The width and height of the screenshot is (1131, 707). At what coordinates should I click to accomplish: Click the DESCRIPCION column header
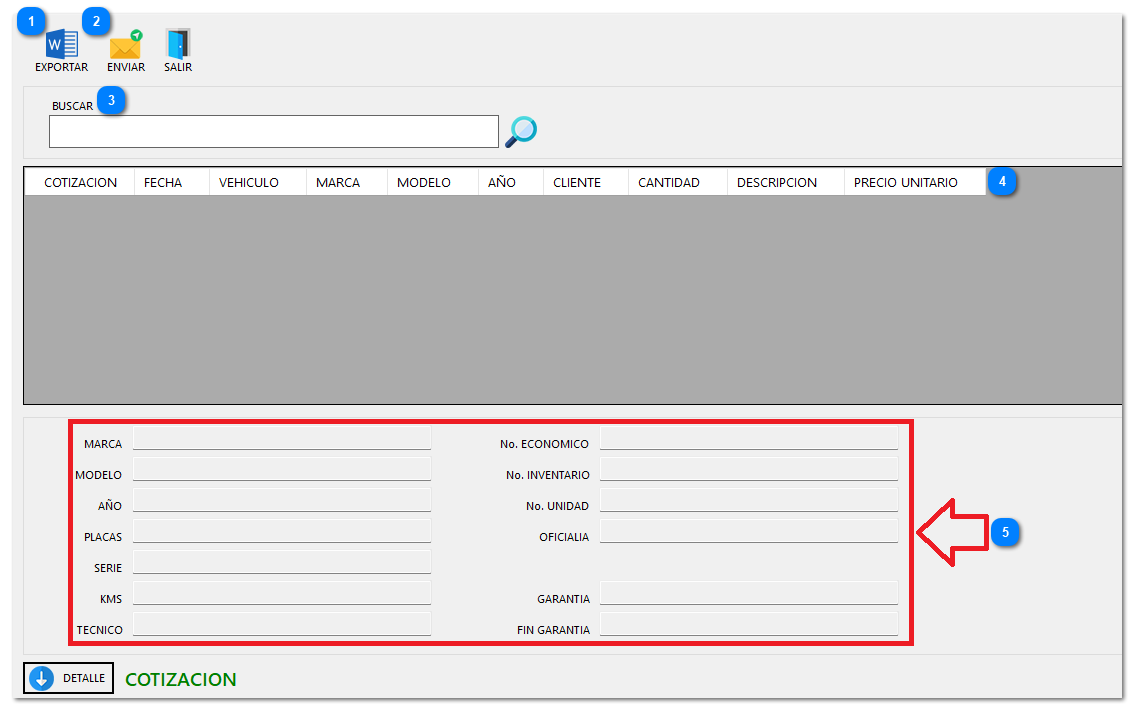click(x=776, y=182)
